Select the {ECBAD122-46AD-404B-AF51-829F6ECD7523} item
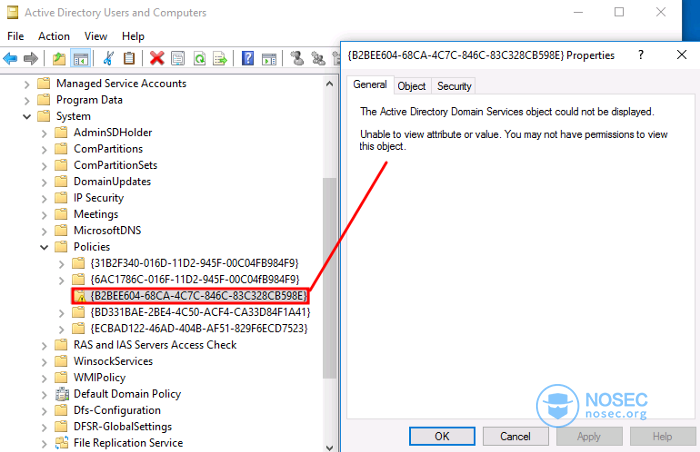 click(x=199, y=329)
